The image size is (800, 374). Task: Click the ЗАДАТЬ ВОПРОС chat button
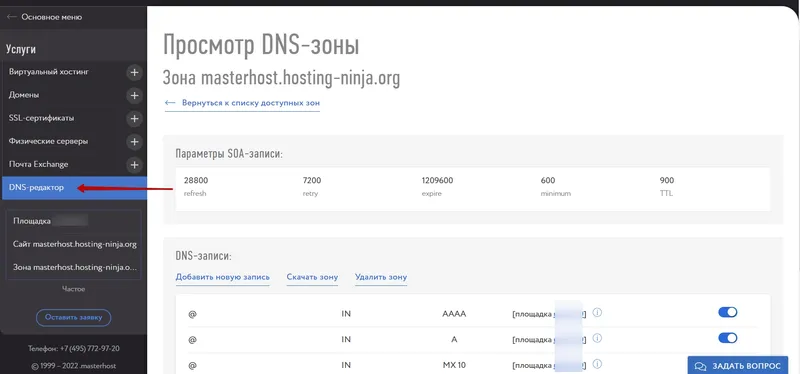point(738,366)
